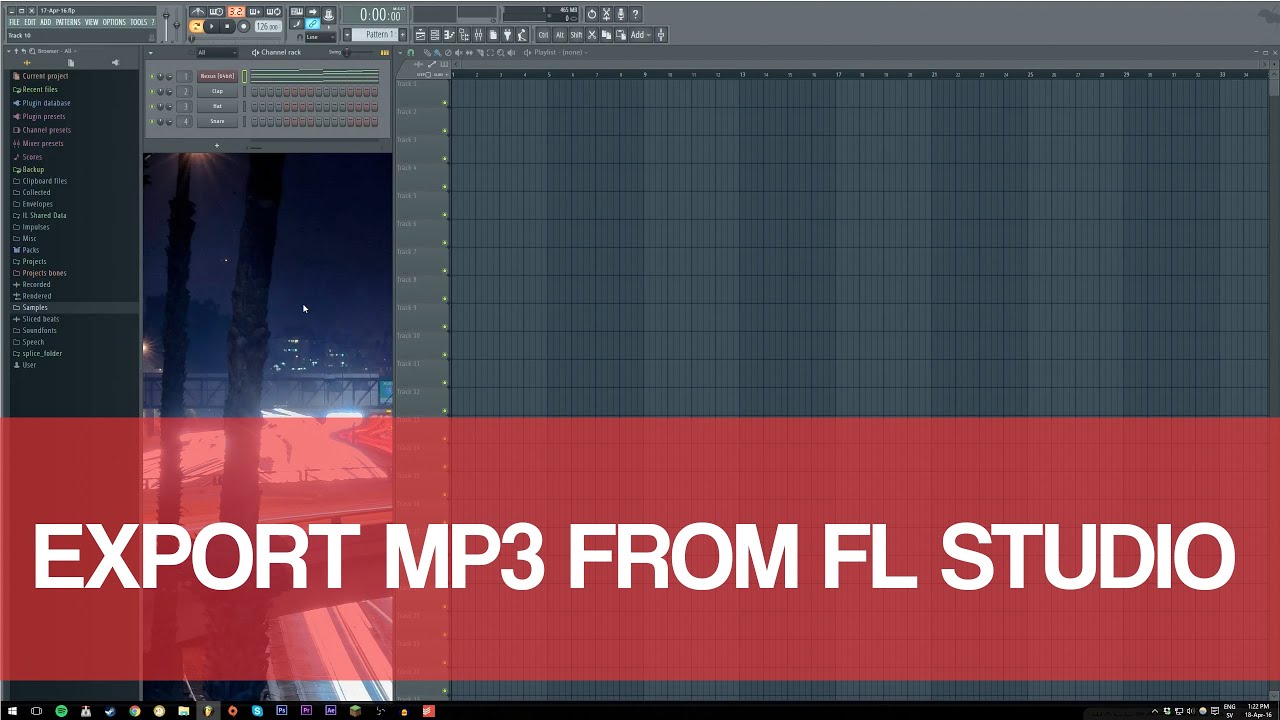Switch pattern/song play mode button

[x=196, y=26]
